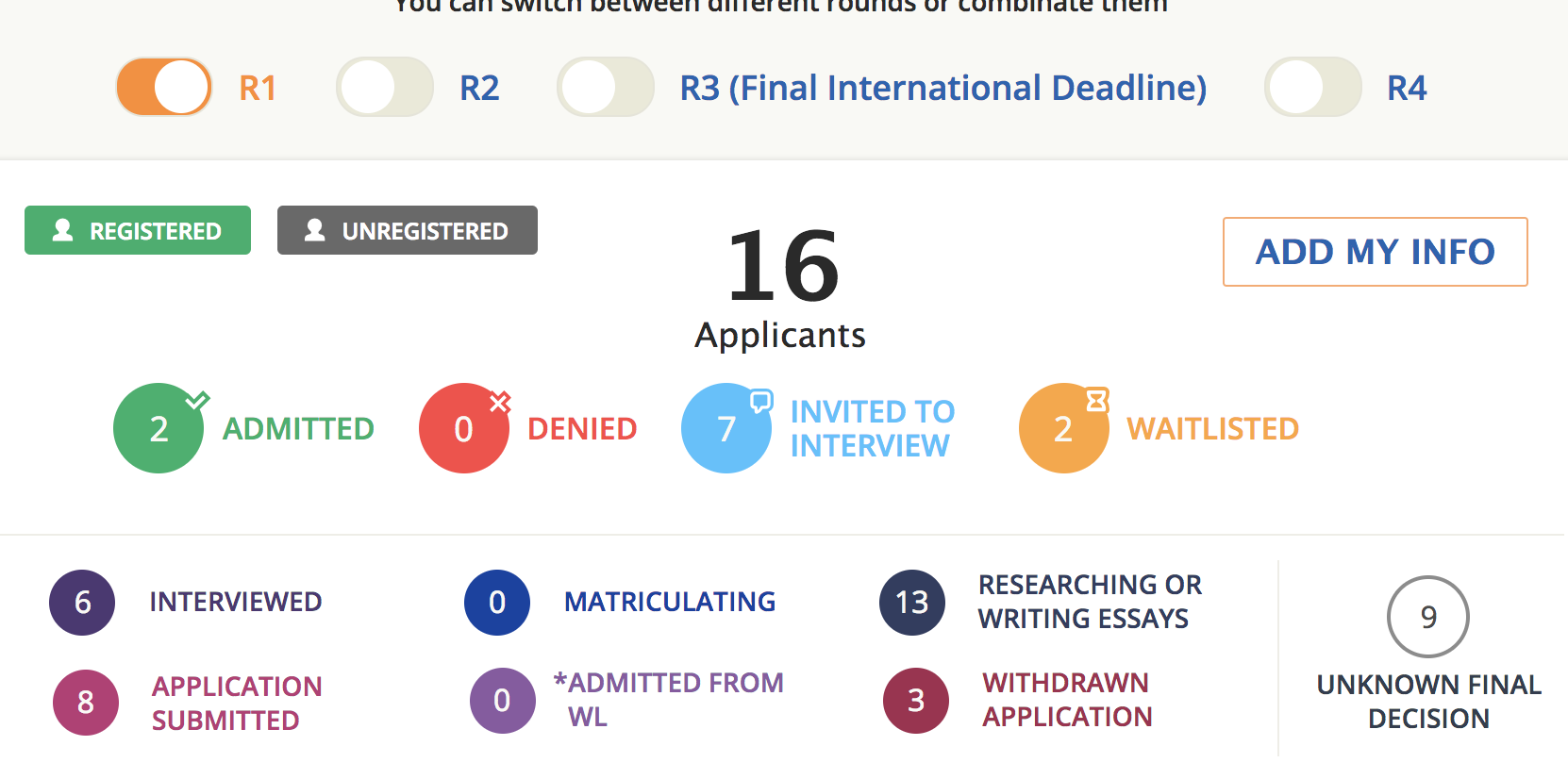Viewport: 1568px width, 779px height.
Task: Click the Invited to Interview label
Action: [872, 428]
